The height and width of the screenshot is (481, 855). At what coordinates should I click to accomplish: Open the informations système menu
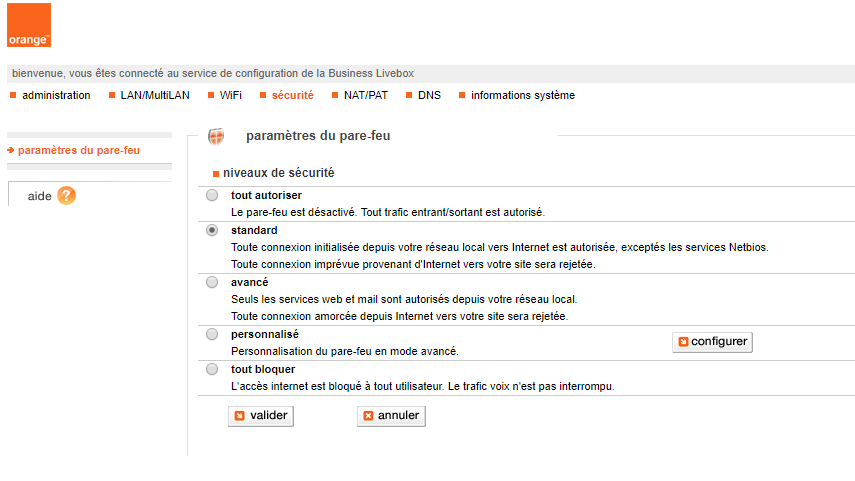[522, 96]
